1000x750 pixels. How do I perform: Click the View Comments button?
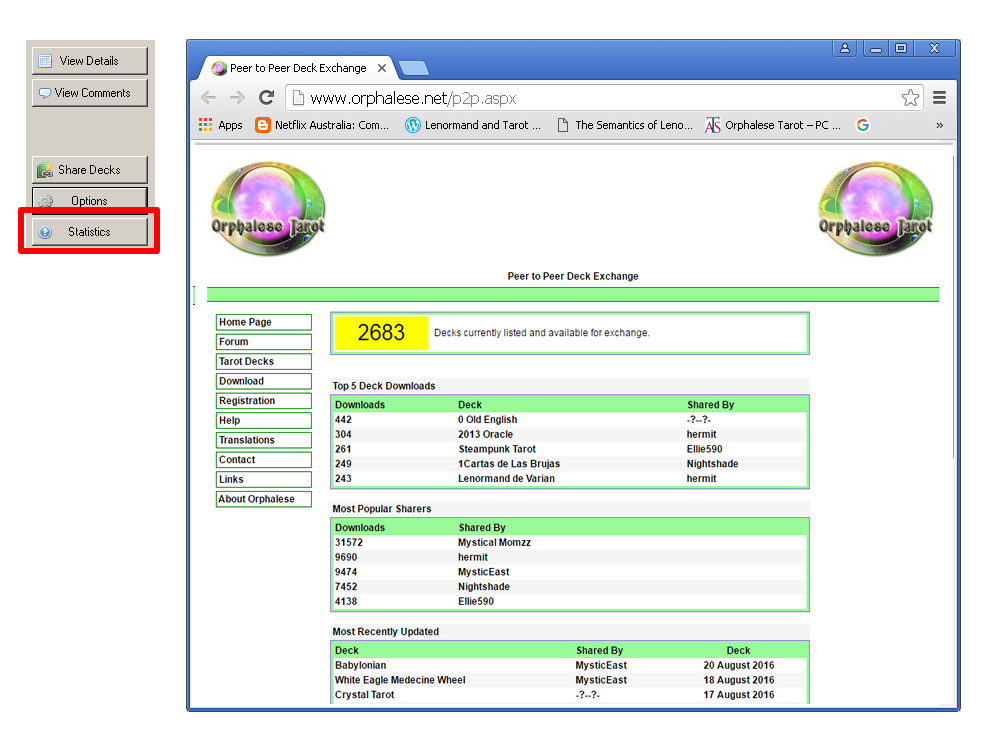[89, 92]
